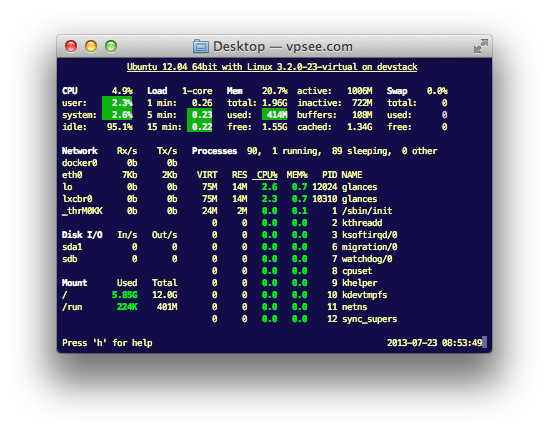Click the highlighted system CPU value 2.6%
Screen dimensions: 549x432
[x=117, y=114]
